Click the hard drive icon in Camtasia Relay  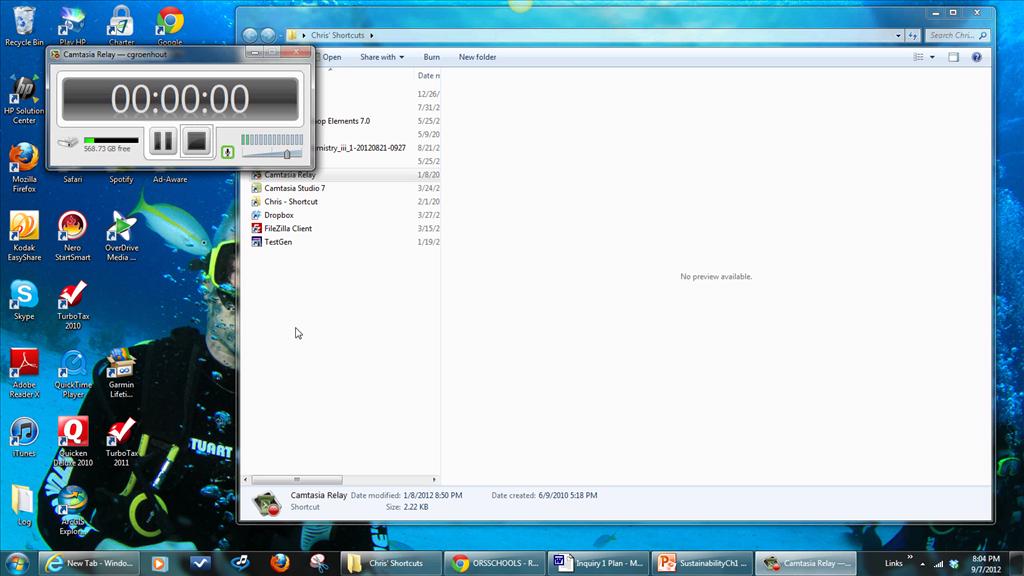click(68, 142)
